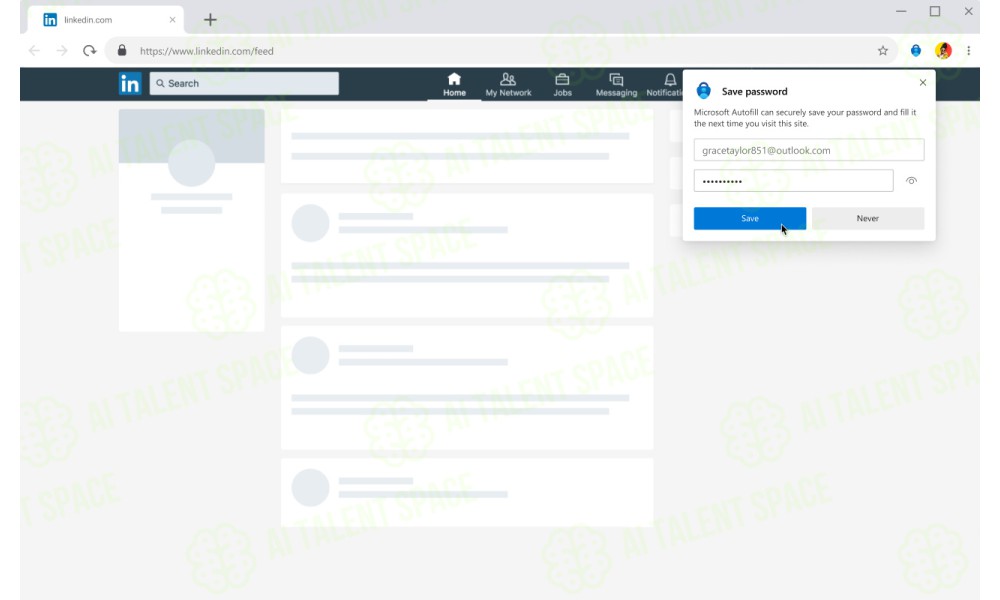
Task: Show the saved password with the eye icon
Action: (x=911, y=181)
